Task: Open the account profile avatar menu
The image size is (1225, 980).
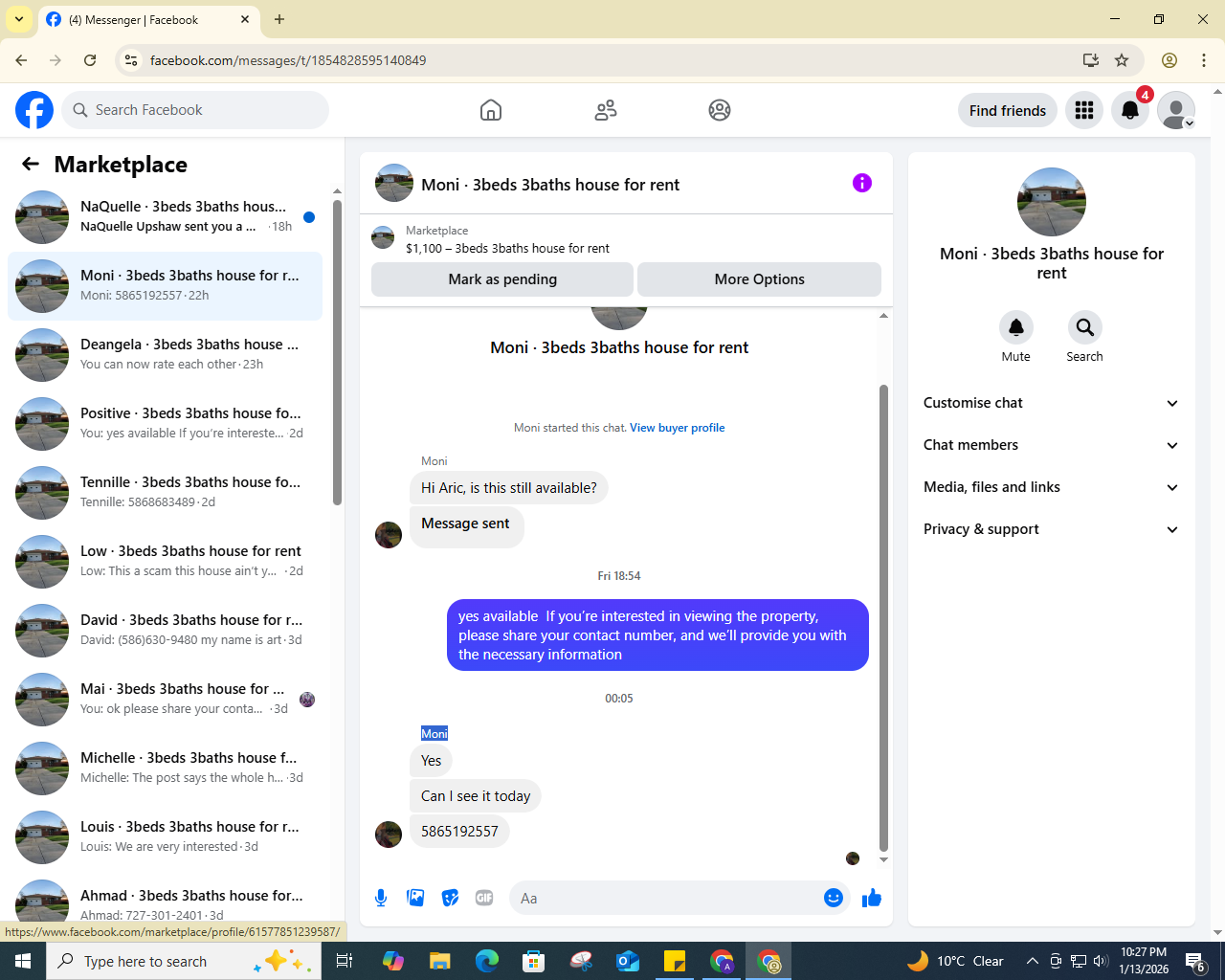Action: click(1176, 110)
